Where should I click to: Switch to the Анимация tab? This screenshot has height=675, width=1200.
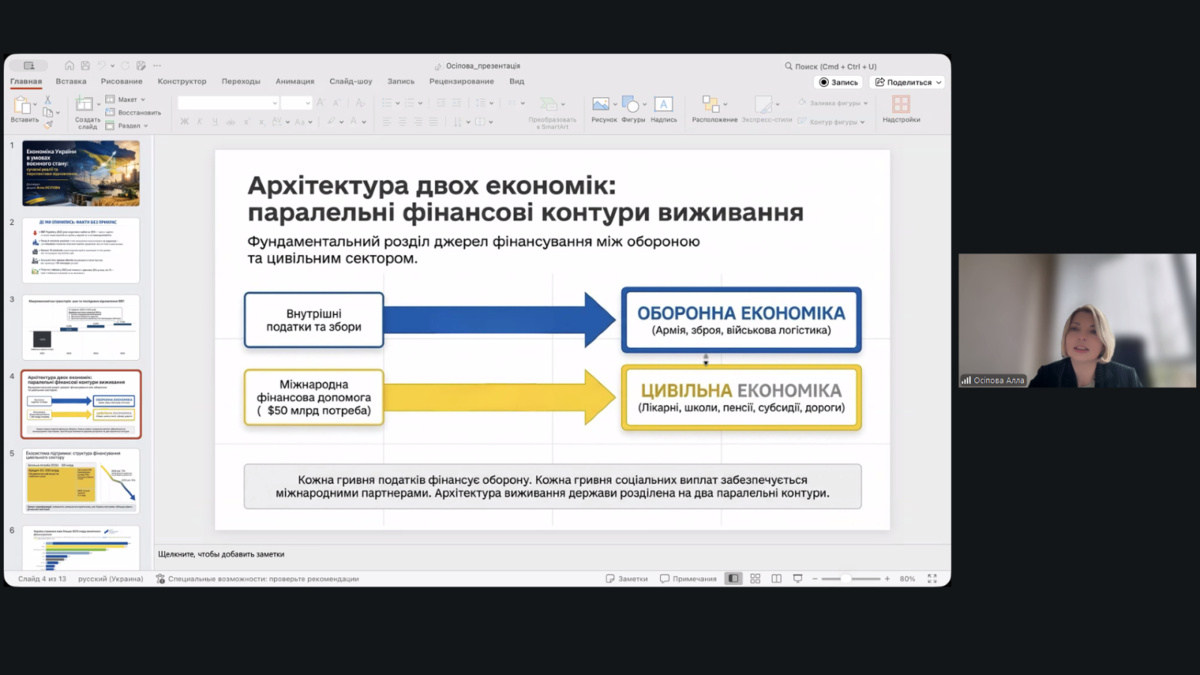pos(295,82)
